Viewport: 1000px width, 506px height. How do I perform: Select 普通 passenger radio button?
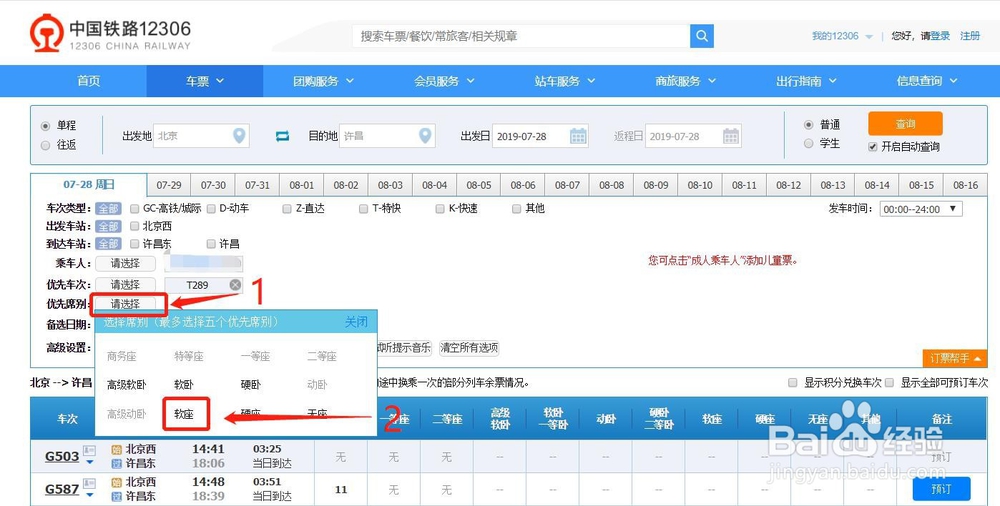[809, 124]
